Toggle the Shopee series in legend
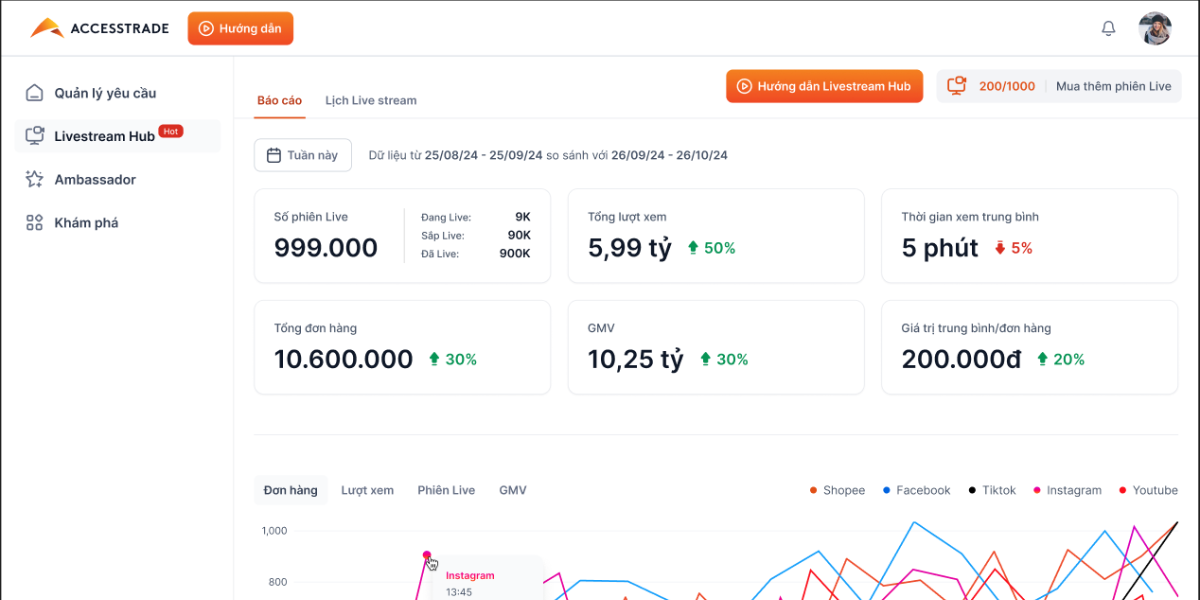This screenshot has height=600, width=1200. tap(837, 490)
